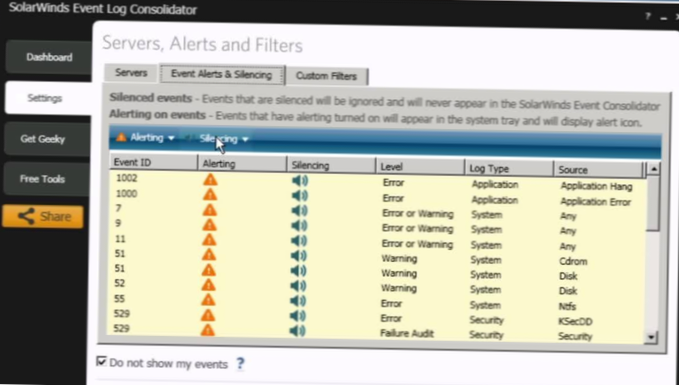This screenshot has height=385, width=679.
Task: Uncheck Do not show my events
Action: pyautogui.click(x=101, y=361)
